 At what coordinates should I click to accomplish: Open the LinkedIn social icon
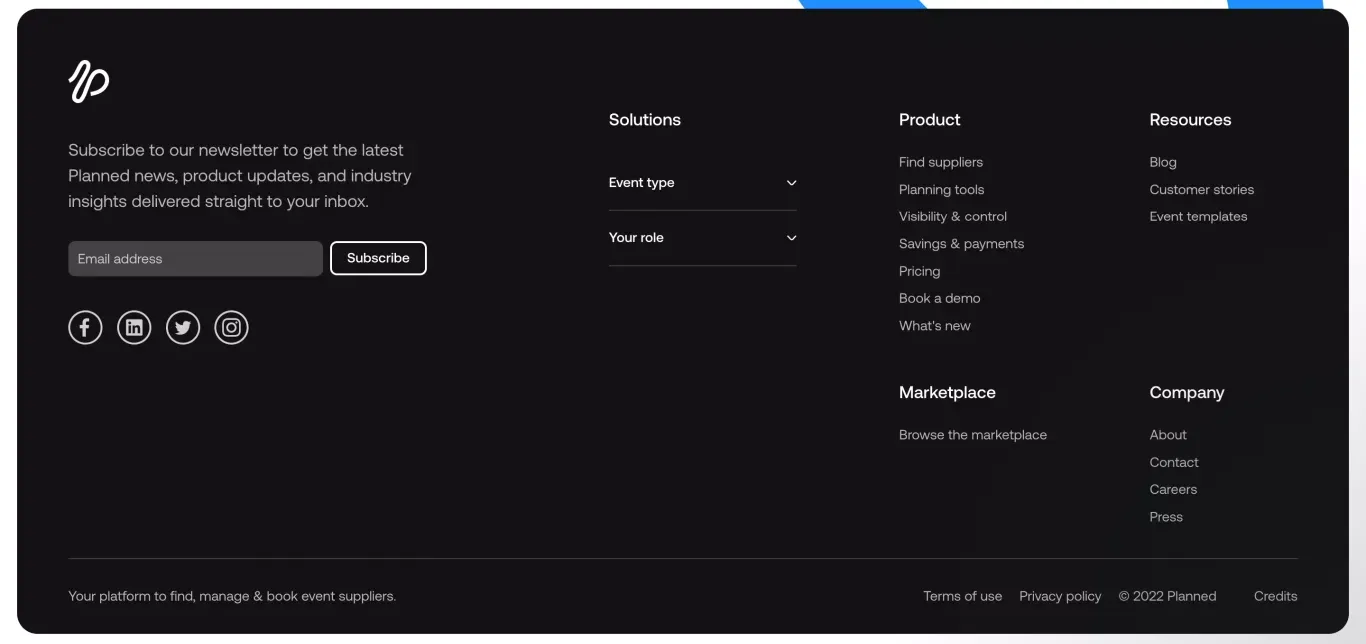(x=134, y=327)
